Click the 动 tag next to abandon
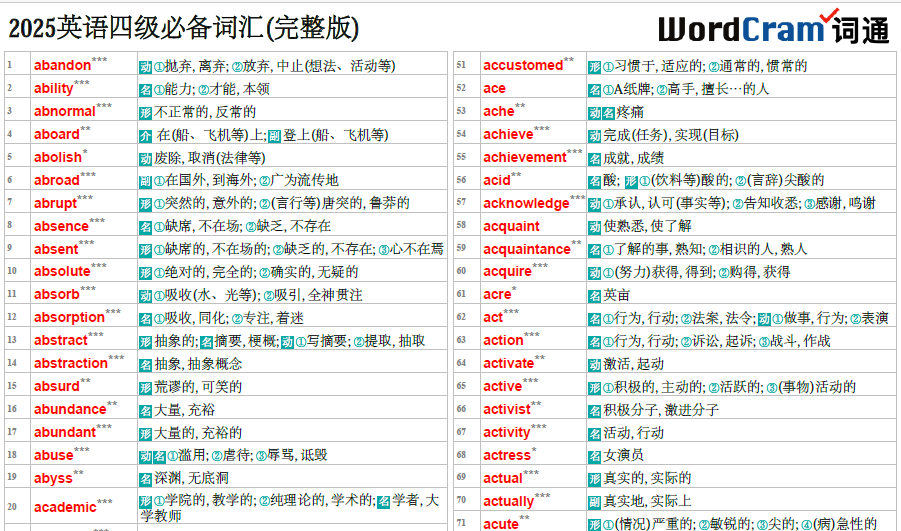This screenshot has height=531, width=901. pos(146,66)
